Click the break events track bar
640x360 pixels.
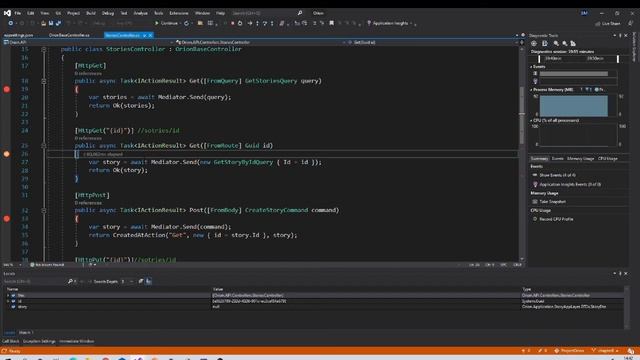click(x=573, y=73)
